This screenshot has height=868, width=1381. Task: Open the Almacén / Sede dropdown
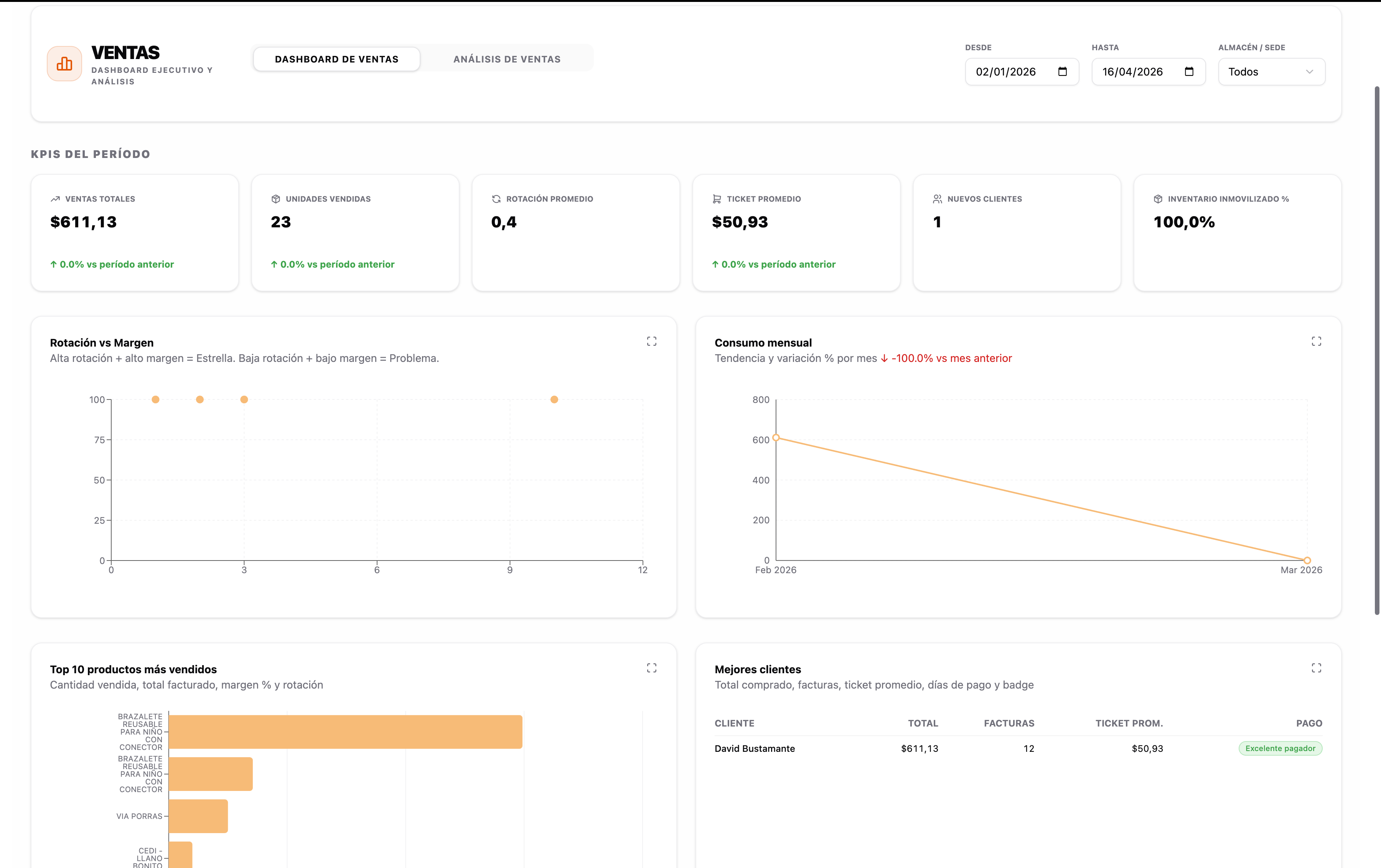(x=1271, y=72)
